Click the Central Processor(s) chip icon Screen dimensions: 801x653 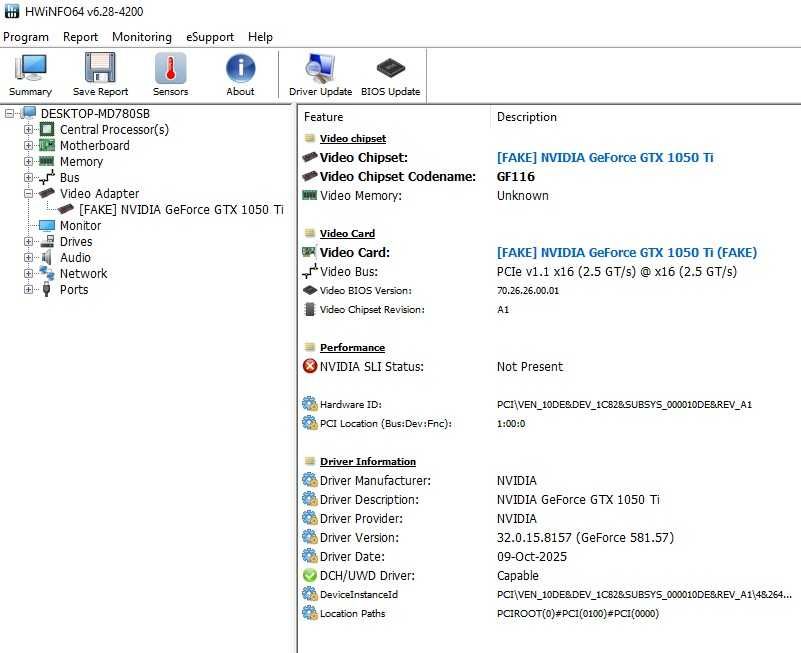[46, 129]
